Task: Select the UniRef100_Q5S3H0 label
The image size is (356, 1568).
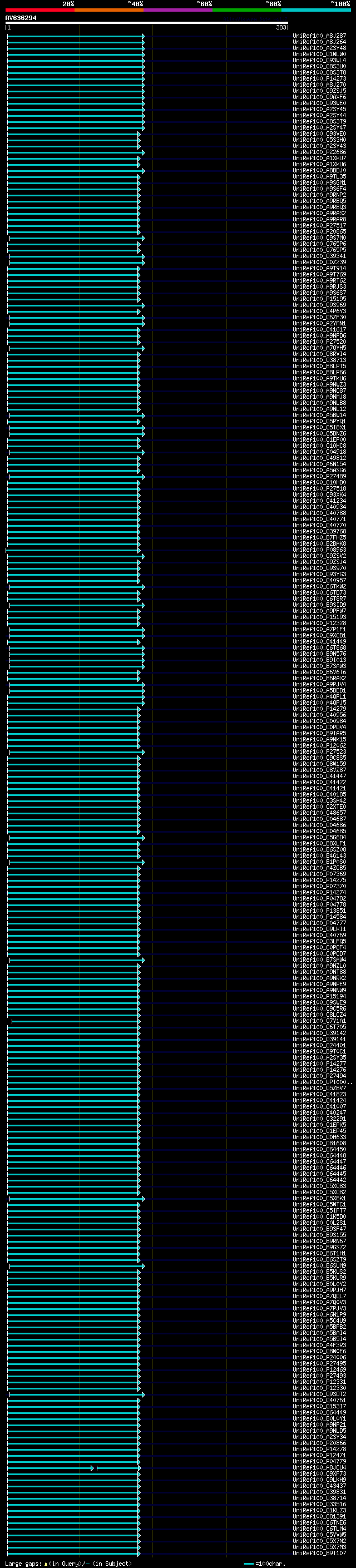Action: (x=319, y=140)
